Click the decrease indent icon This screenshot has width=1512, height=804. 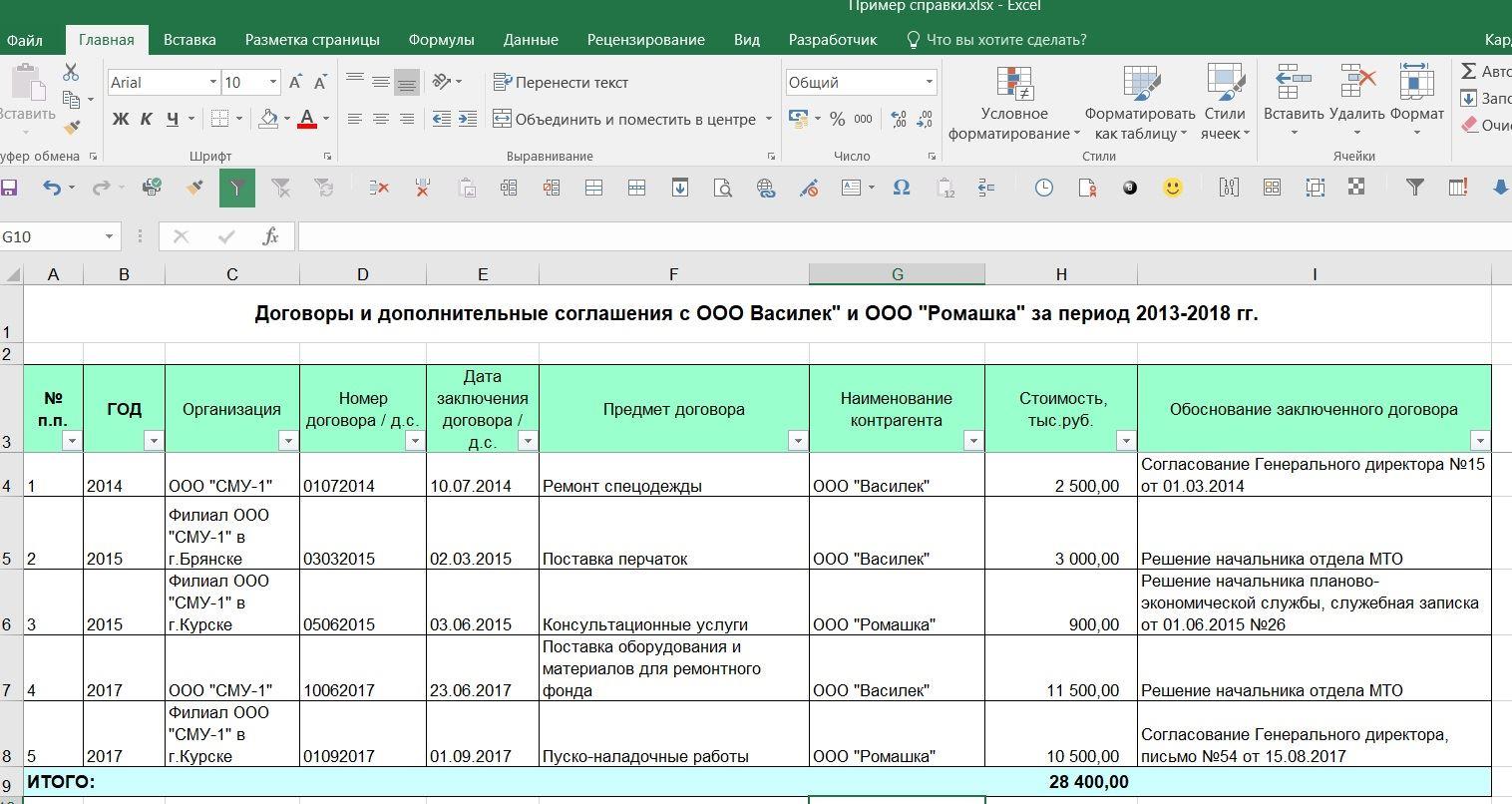coord(442,119)
